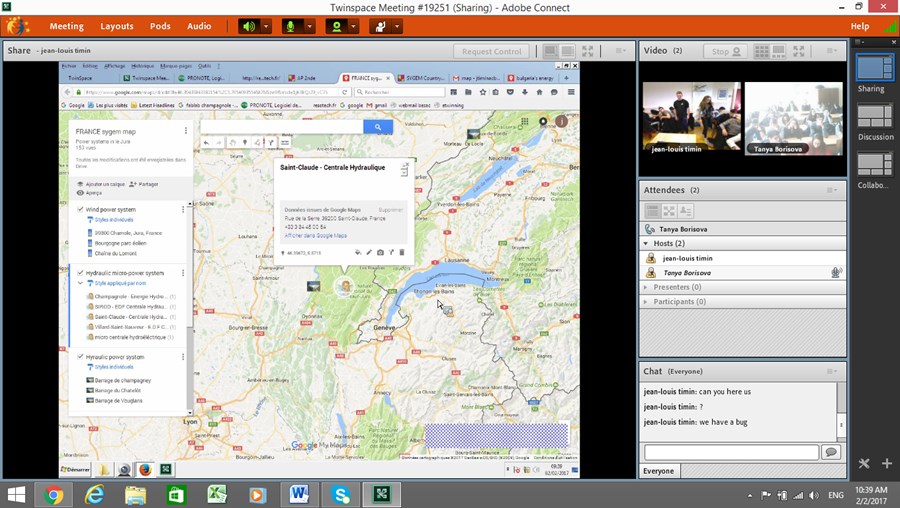
Task: Collapse the Hosts (2) group
Action: 648,243
